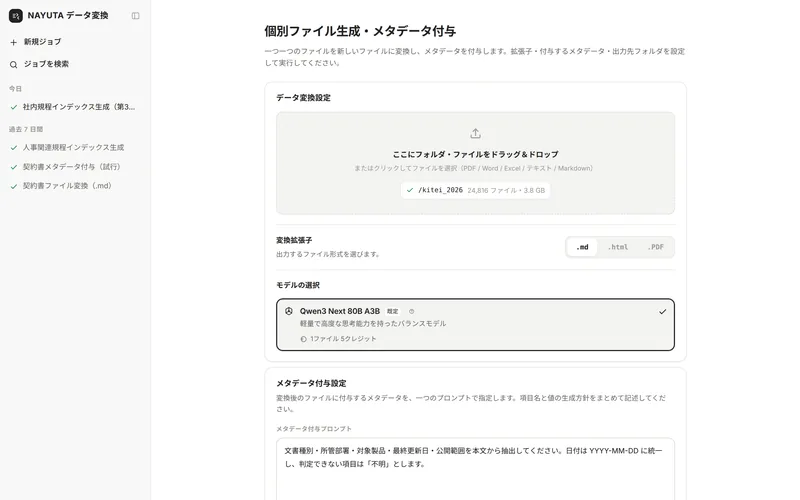Select the .html output extension
Image resolution: width=800 pixels, height=500 pixels.
617,247
